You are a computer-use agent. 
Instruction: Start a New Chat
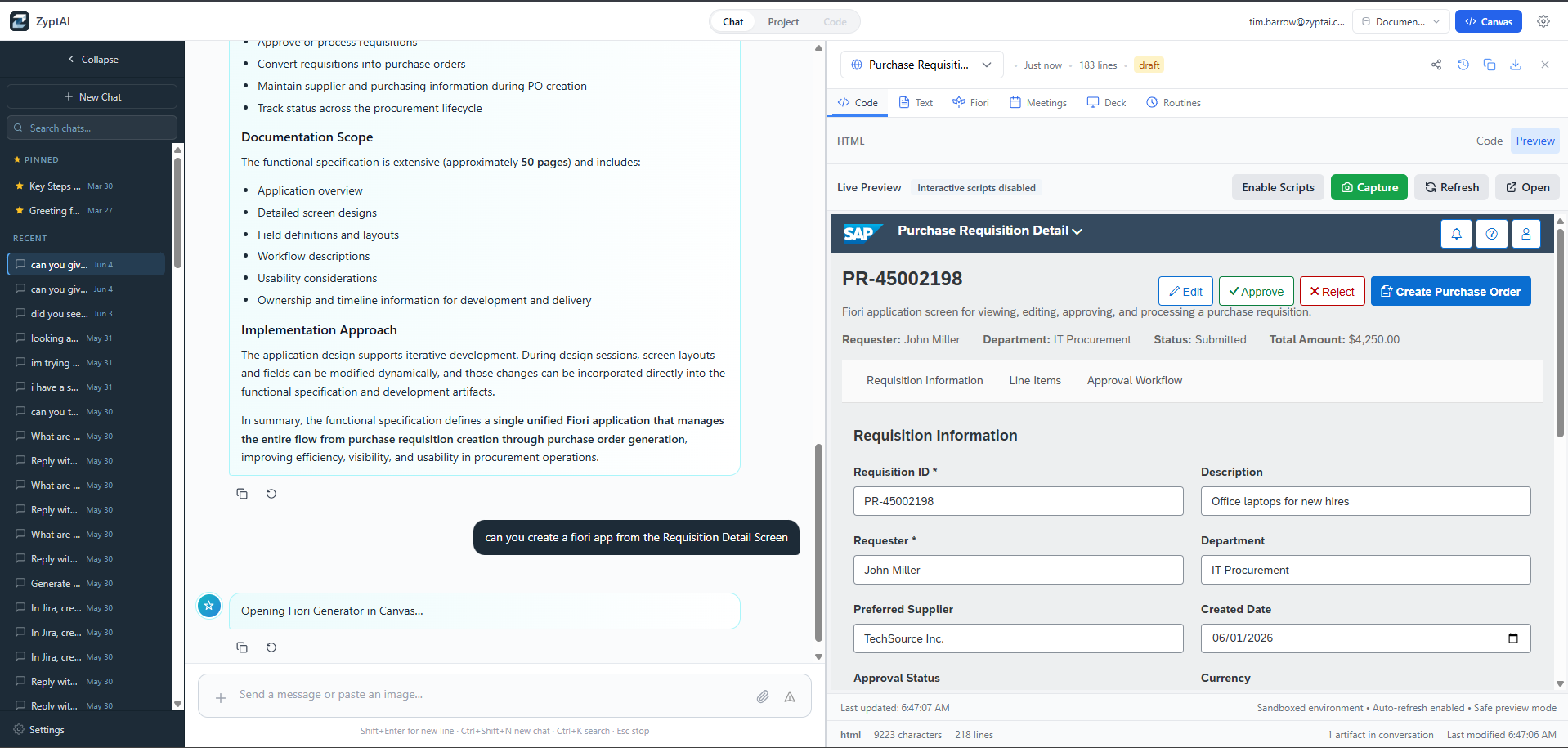[92, 96]
